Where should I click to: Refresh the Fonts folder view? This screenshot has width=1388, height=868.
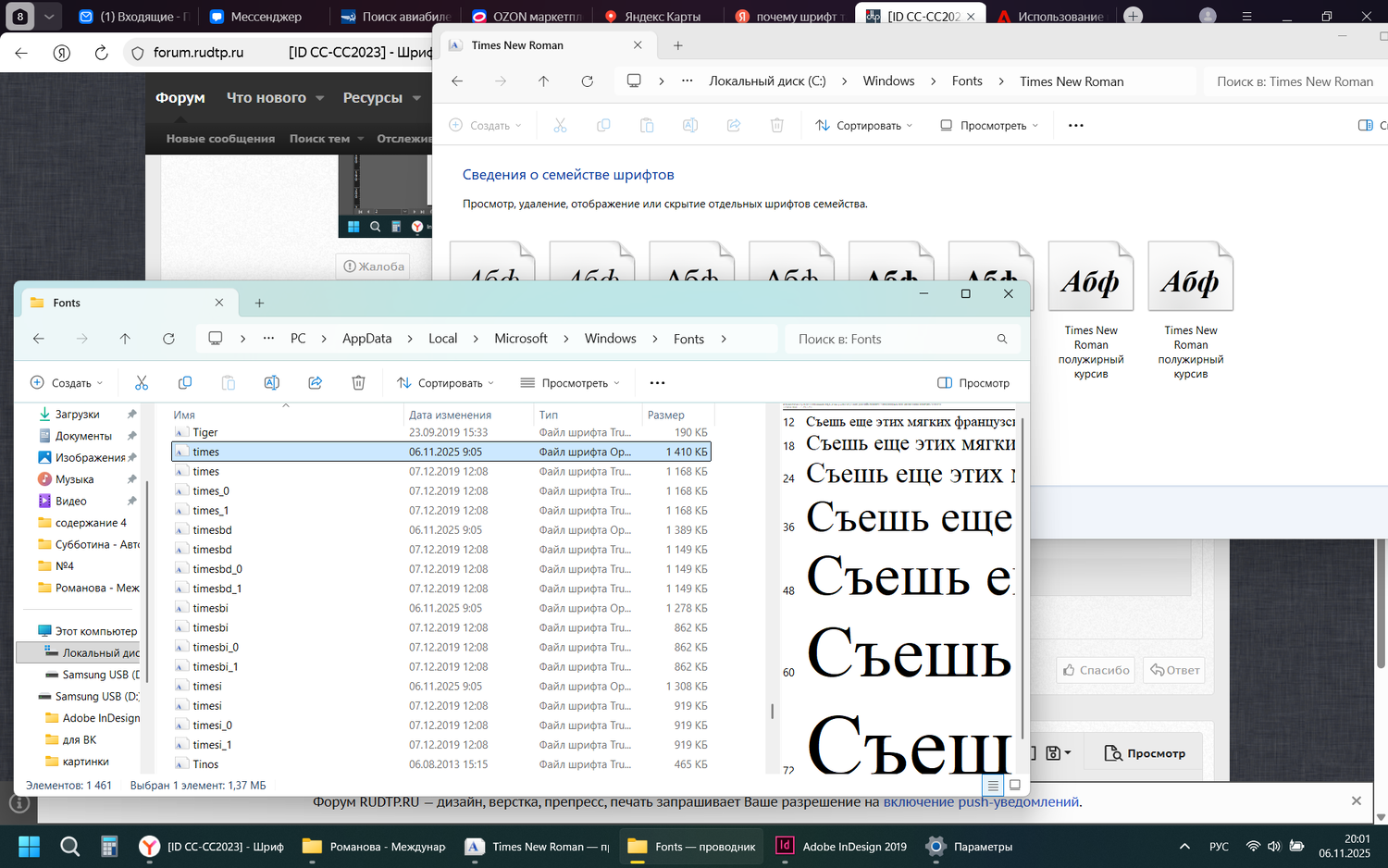tap(168, 339)
